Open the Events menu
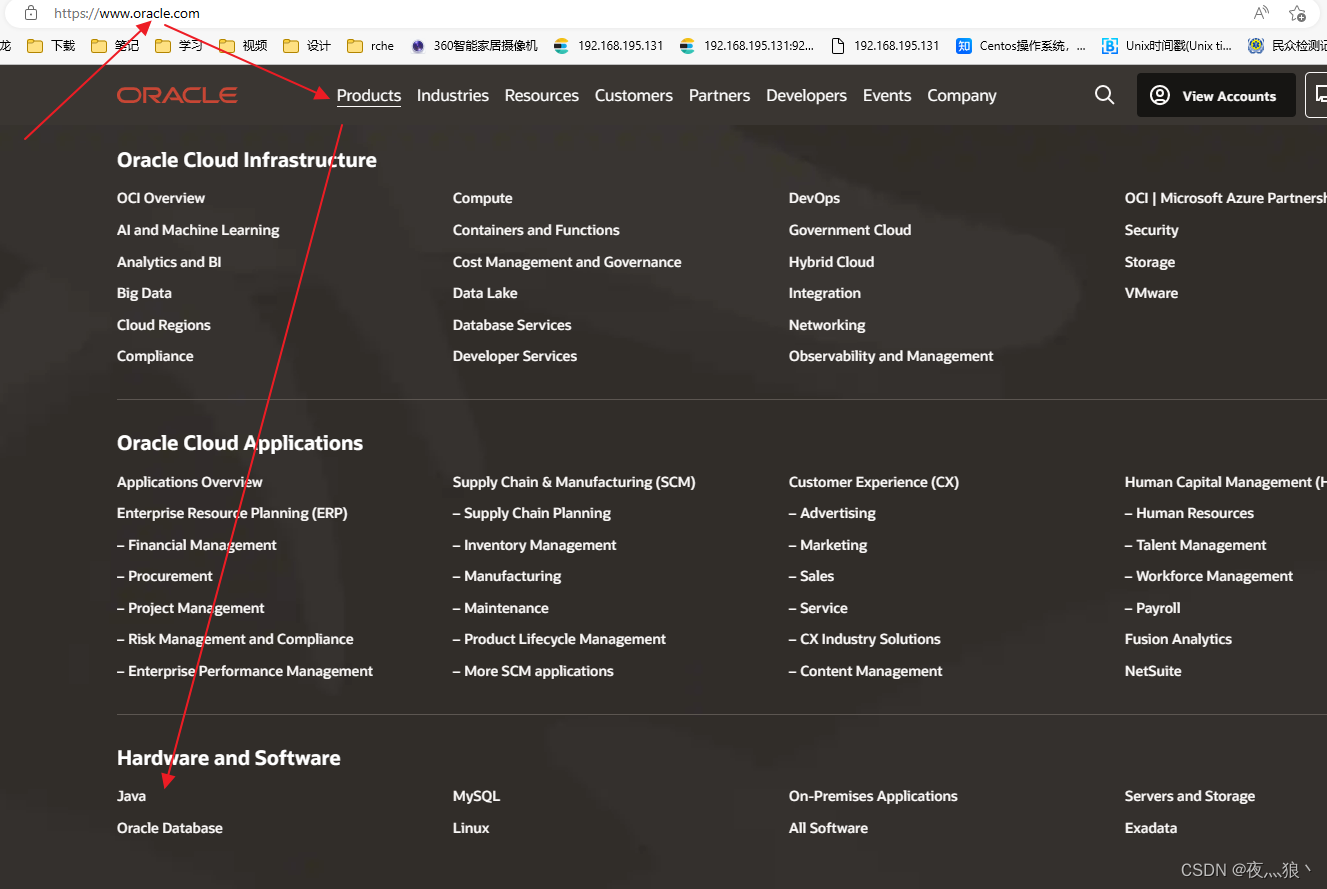 (x=887, y=95)
